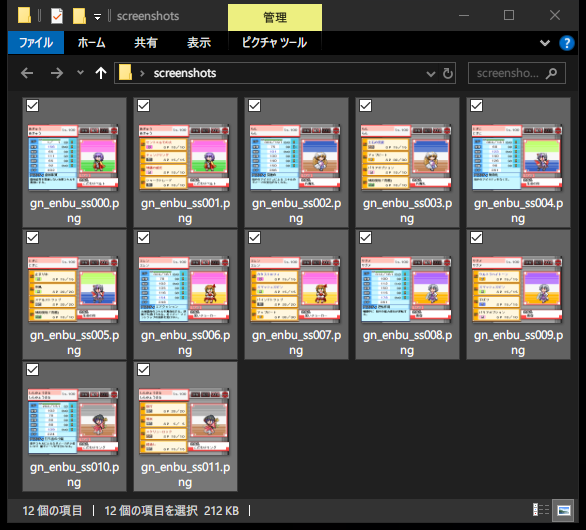Viewport: 586px width, 530px height.
Task: Click screenshots in the address bar
Action: pyautogui.click(x=185, y=73)
